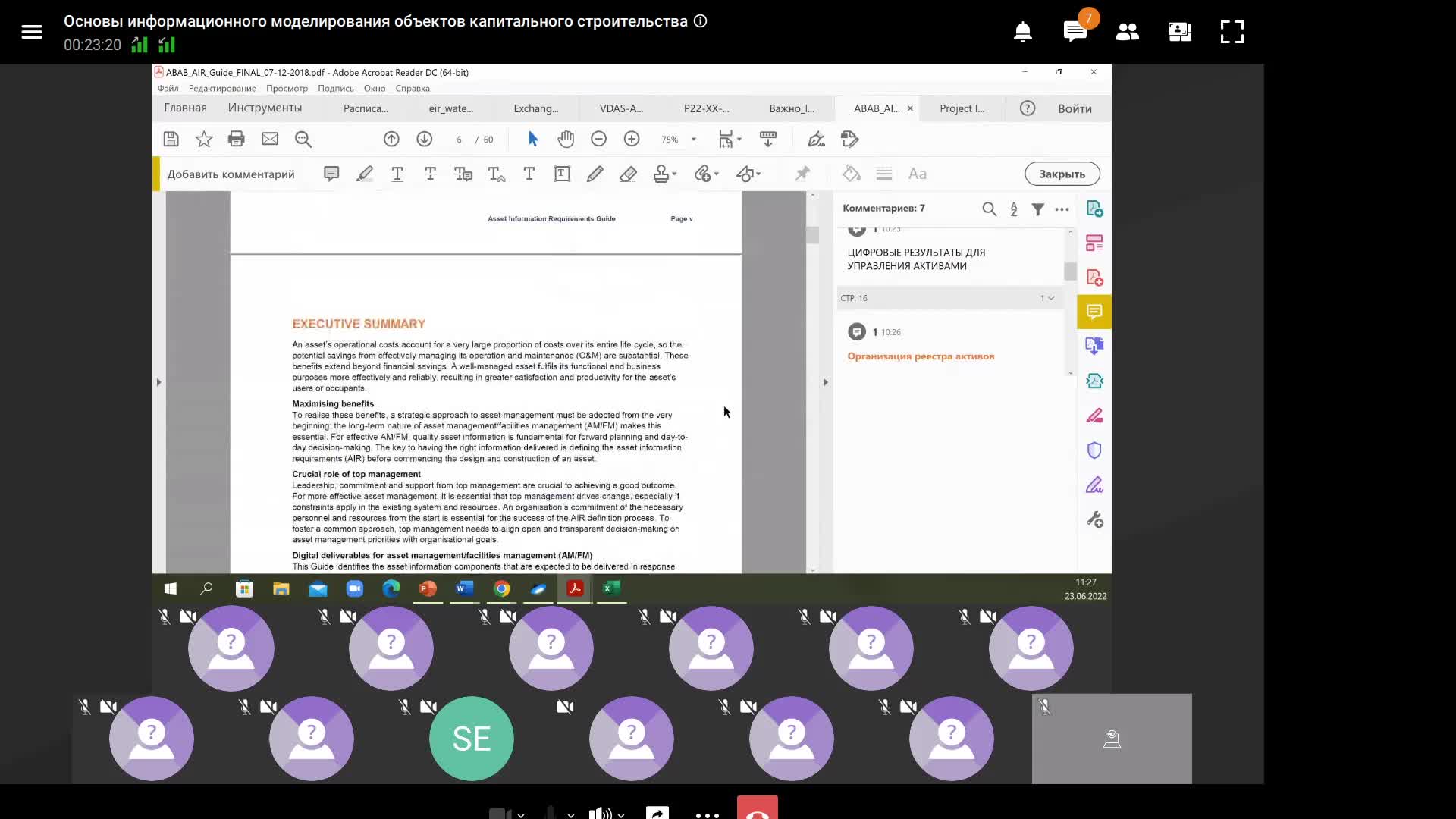The image size is (1456, 819).
Task: Click the page number input field
Action: coord(459,140)
